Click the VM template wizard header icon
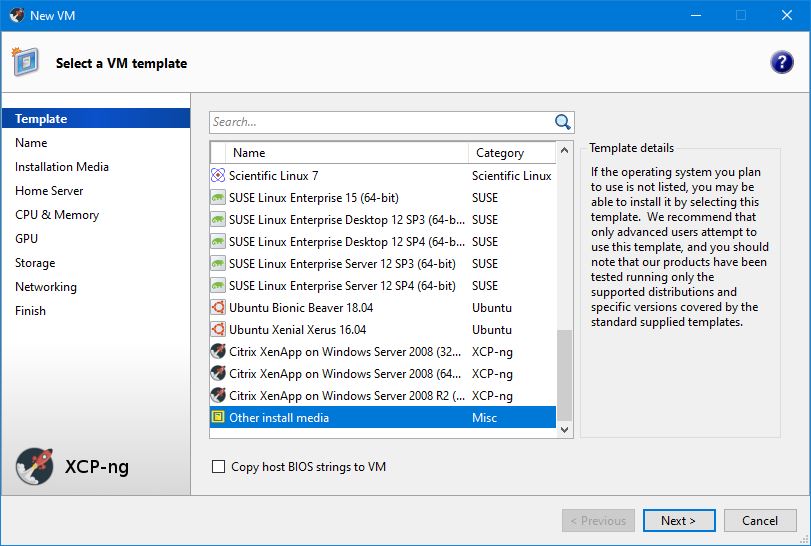The height and width of the screenshot is (546, 811). pyautogui.click(x=25, y=62)
